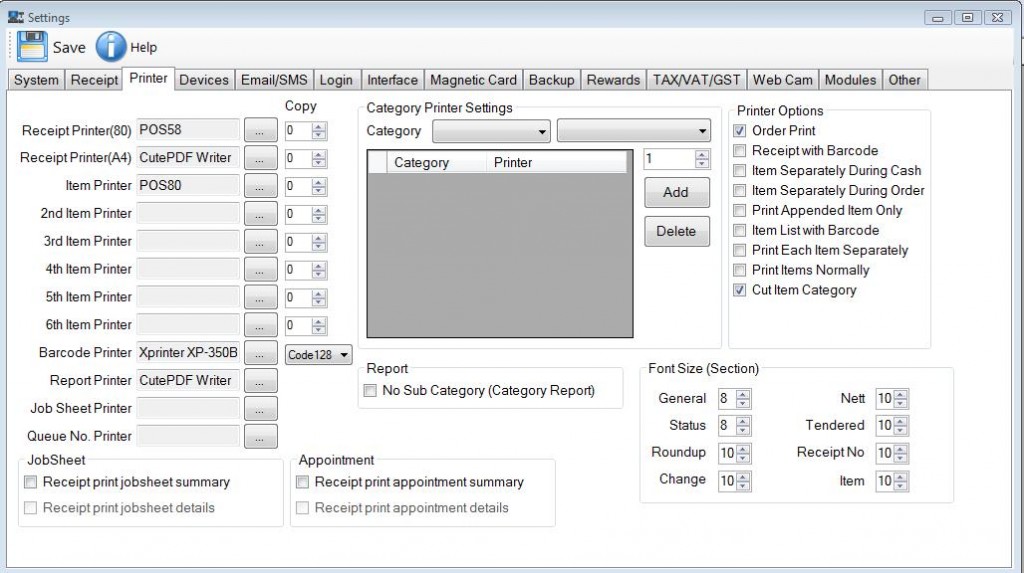Click the Receipt No font size stepper

point(901,453)
